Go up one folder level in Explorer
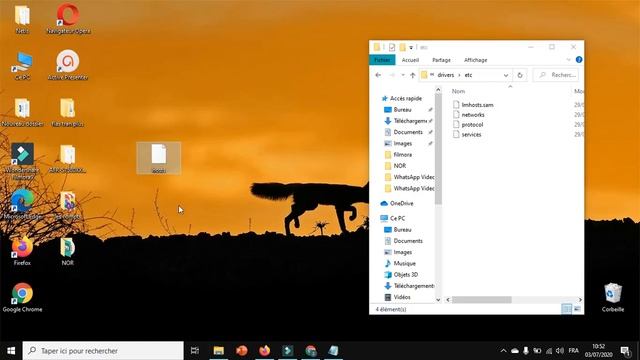Viewport: 640px width, 360px height. (413, 75)
